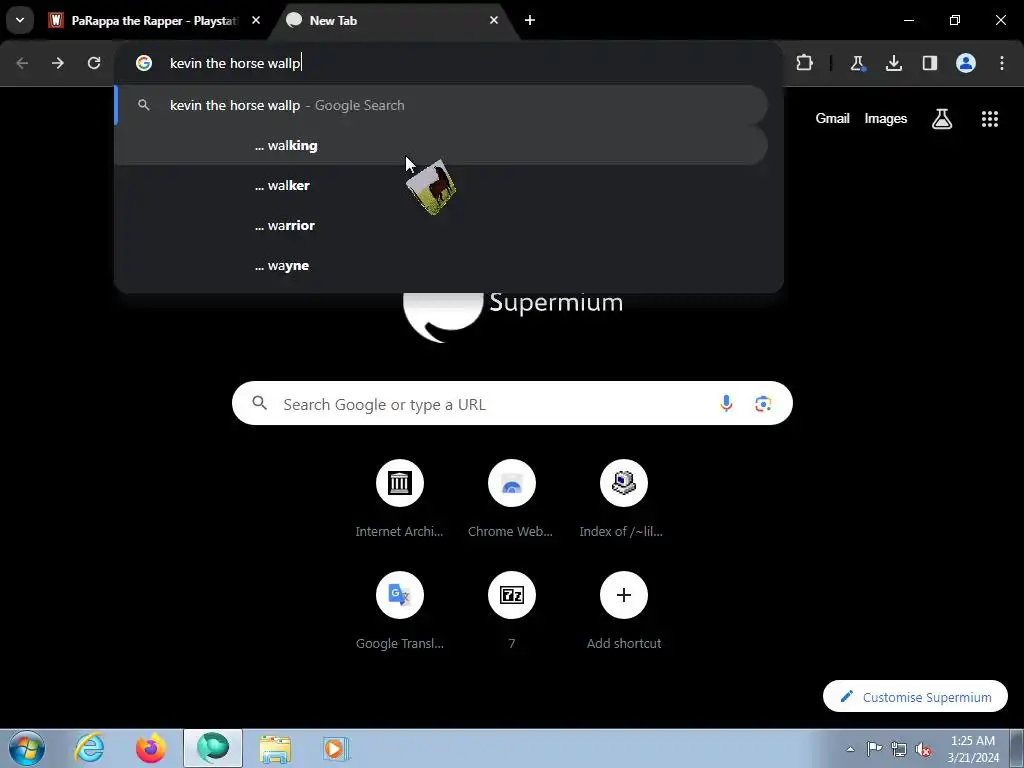
Task: Click Customise Supermium button
Action: tap(915, 697)
